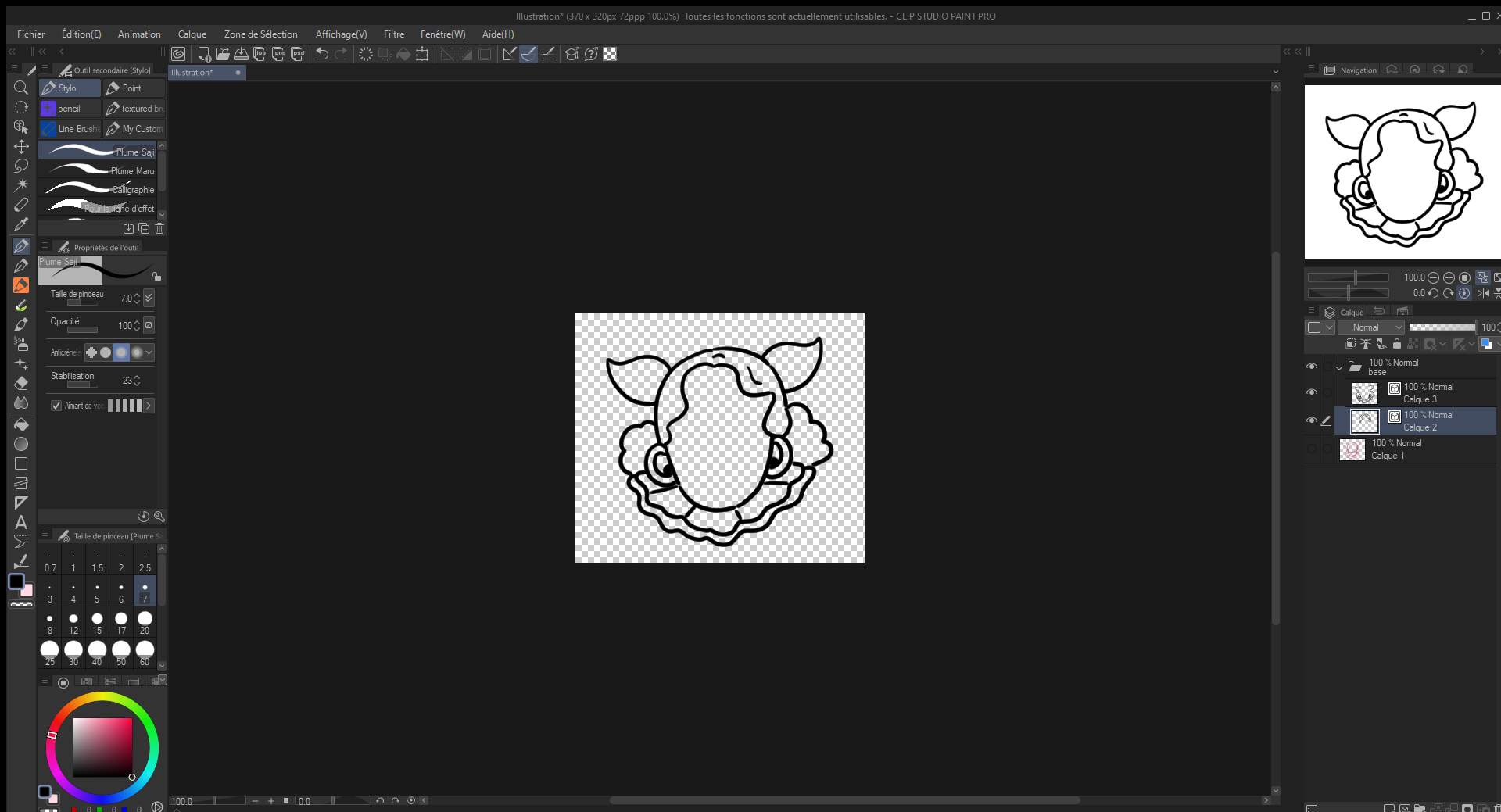The width and height of the screenshot is (1501, 812).
Task: Select the Zoom magnifier tool
Action: tap(21, 88)
